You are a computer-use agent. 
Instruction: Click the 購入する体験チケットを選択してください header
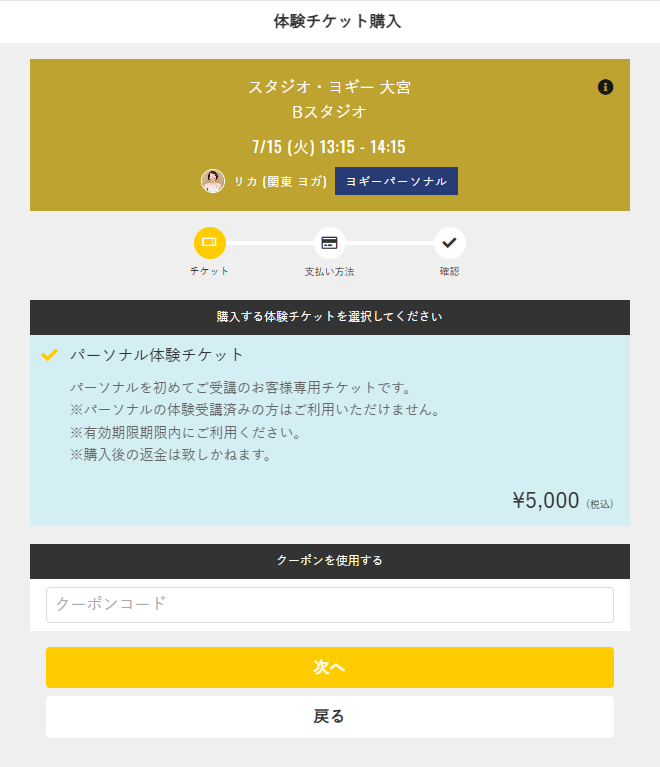(x=330, y=317)
